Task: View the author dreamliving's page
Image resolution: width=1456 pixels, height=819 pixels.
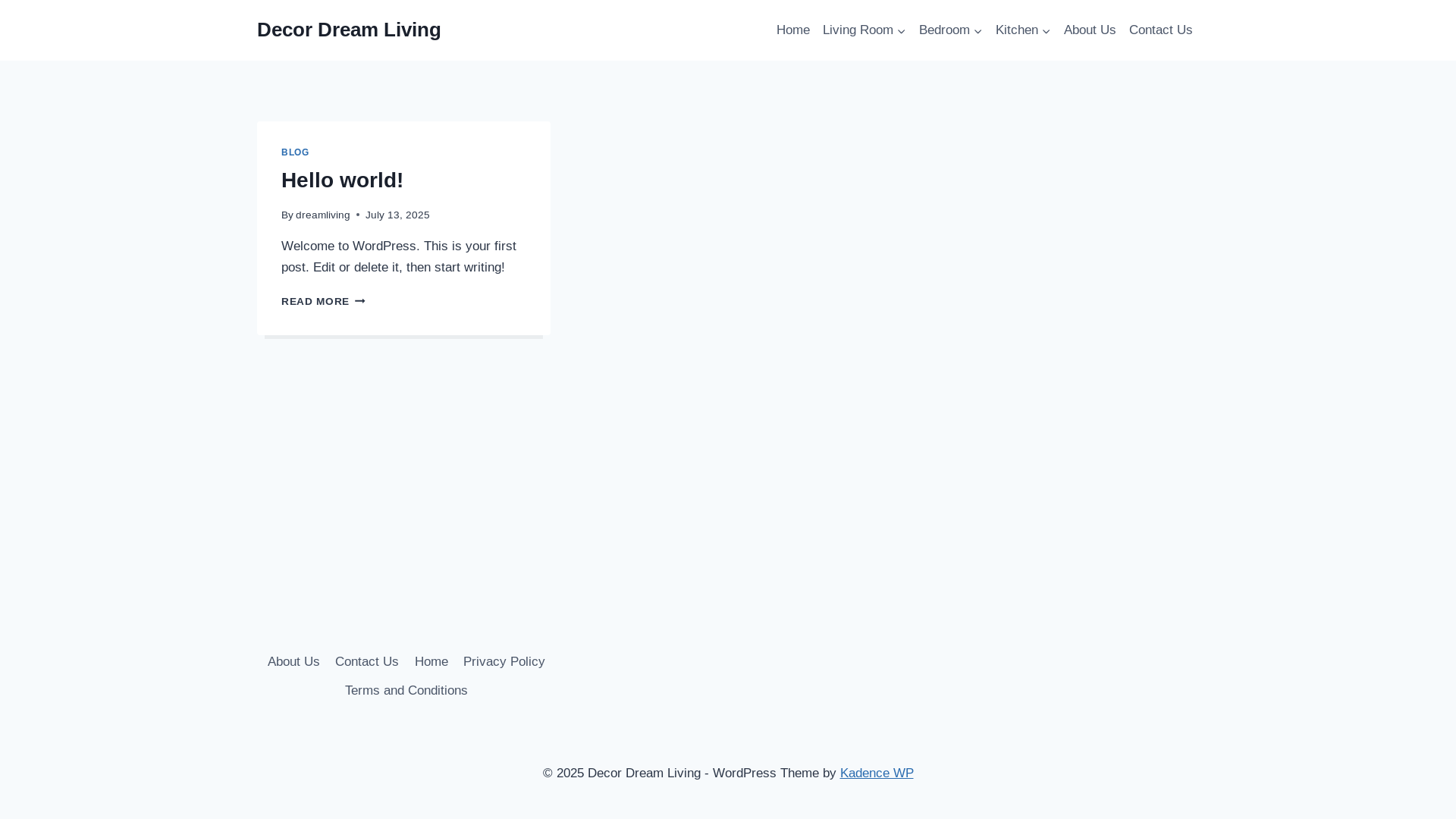Action: (x=322, y=215)
